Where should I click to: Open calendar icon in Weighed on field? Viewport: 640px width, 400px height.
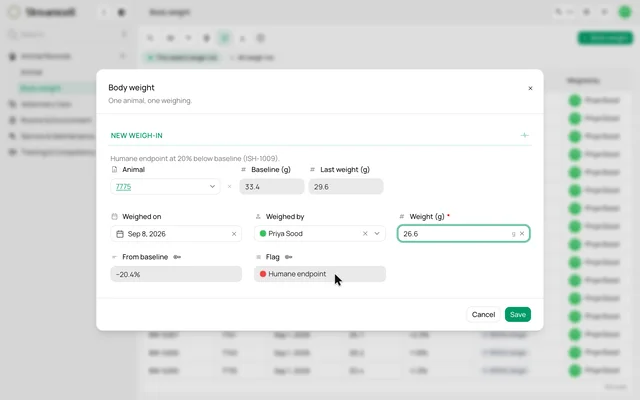(120, 234)
